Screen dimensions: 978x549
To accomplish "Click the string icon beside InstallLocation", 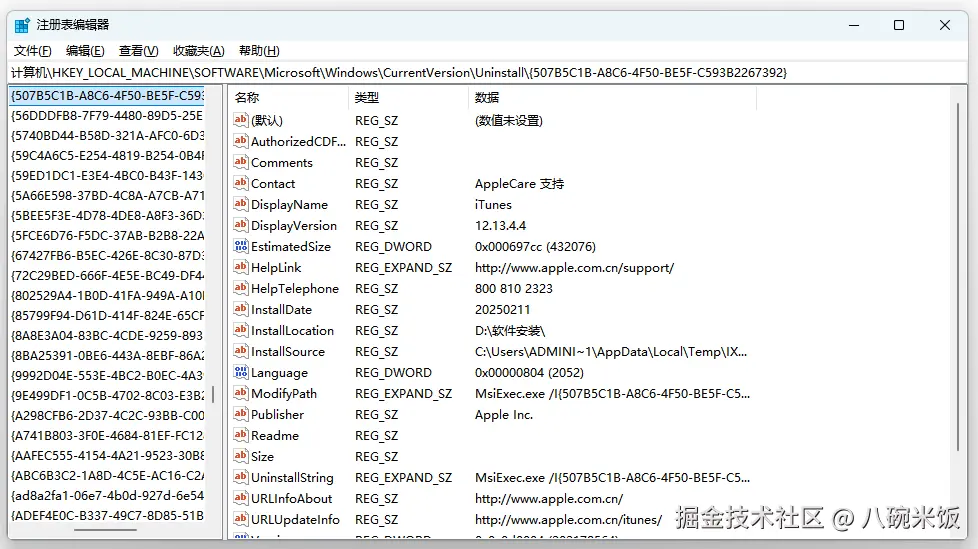I will (x=241, y=330).
